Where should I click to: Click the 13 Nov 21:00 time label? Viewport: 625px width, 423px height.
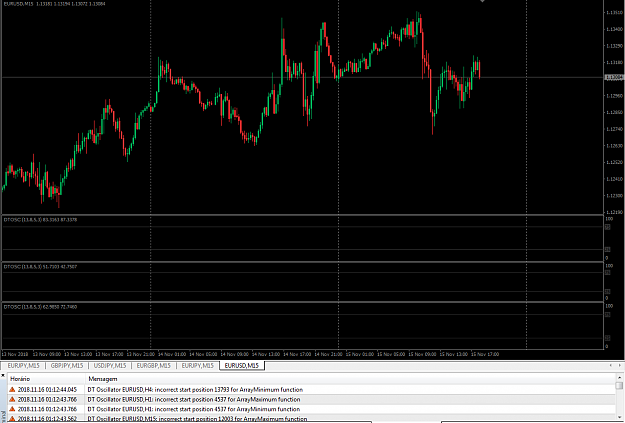coord(141,354)
